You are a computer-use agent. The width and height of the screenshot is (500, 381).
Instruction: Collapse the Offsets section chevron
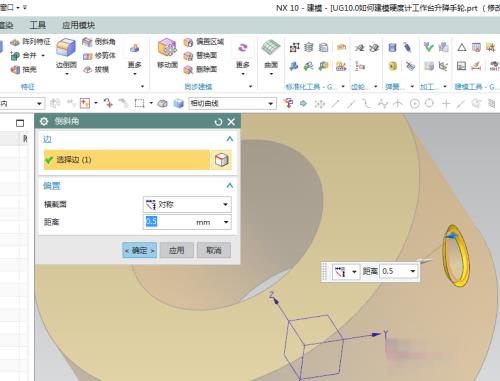click(230, 186)
